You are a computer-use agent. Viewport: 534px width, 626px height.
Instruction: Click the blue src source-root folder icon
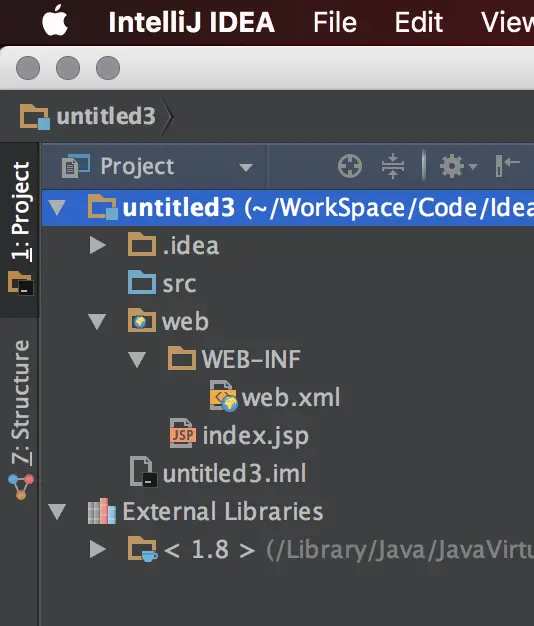142,282
